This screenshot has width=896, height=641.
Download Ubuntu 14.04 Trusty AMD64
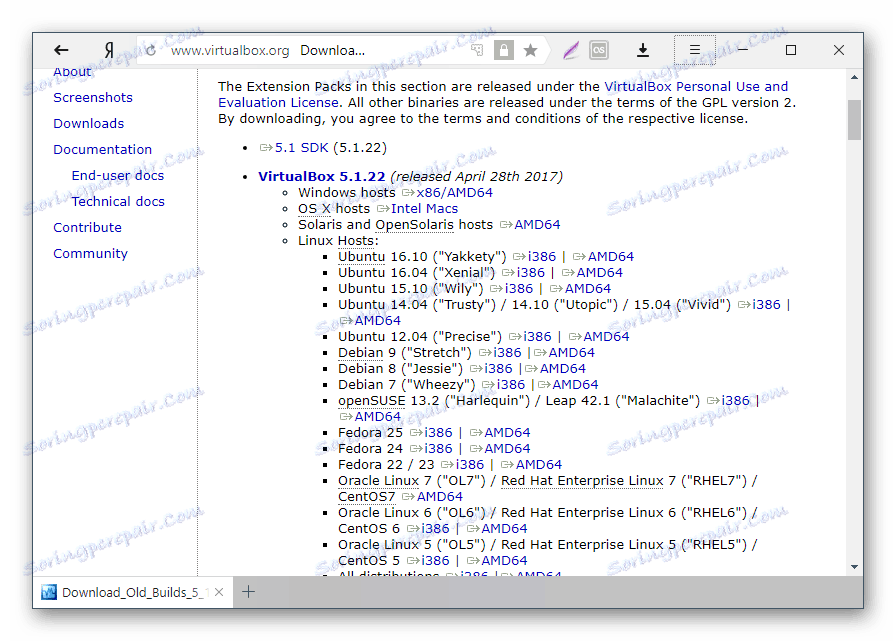377,320
